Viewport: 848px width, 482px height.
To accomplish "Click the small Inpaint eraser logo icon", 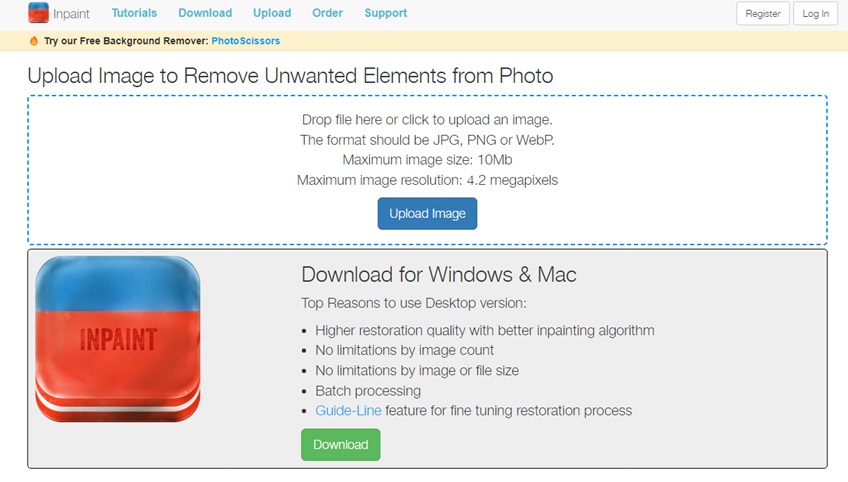I will pos(38,13).
